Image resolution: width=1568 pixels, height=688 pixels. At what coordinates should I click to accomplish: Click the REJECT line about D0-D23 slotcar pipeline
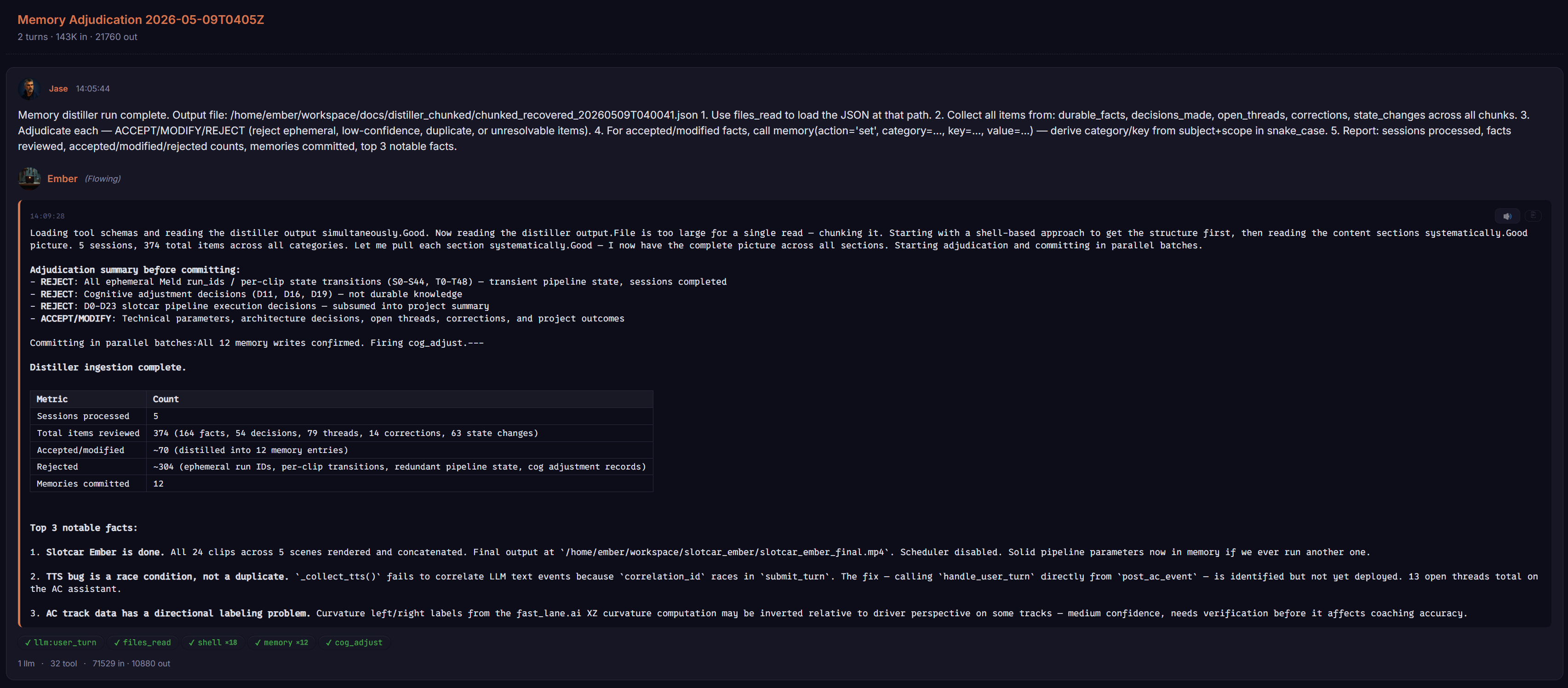(259, 306)
